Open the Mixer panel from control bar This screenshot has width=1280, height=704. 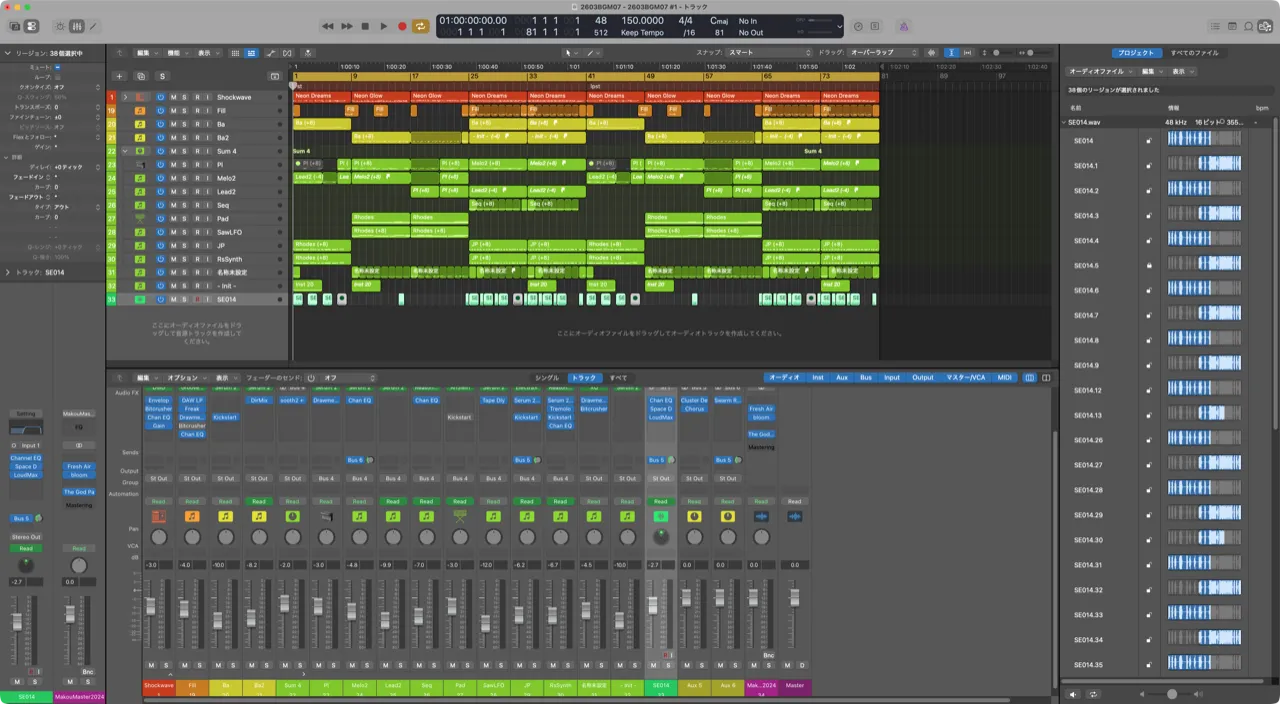click(77, 26)
